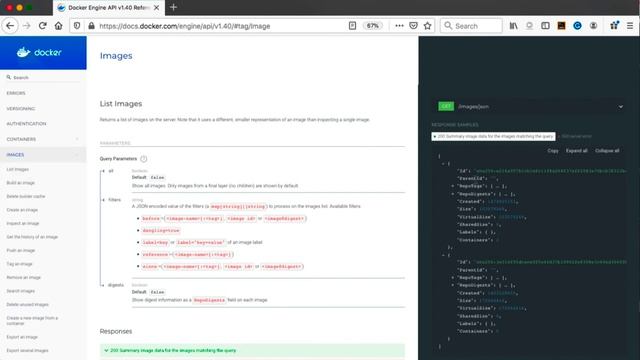640x360 pixels.
Task: Reload the Docker docs page
Action: 42,26
